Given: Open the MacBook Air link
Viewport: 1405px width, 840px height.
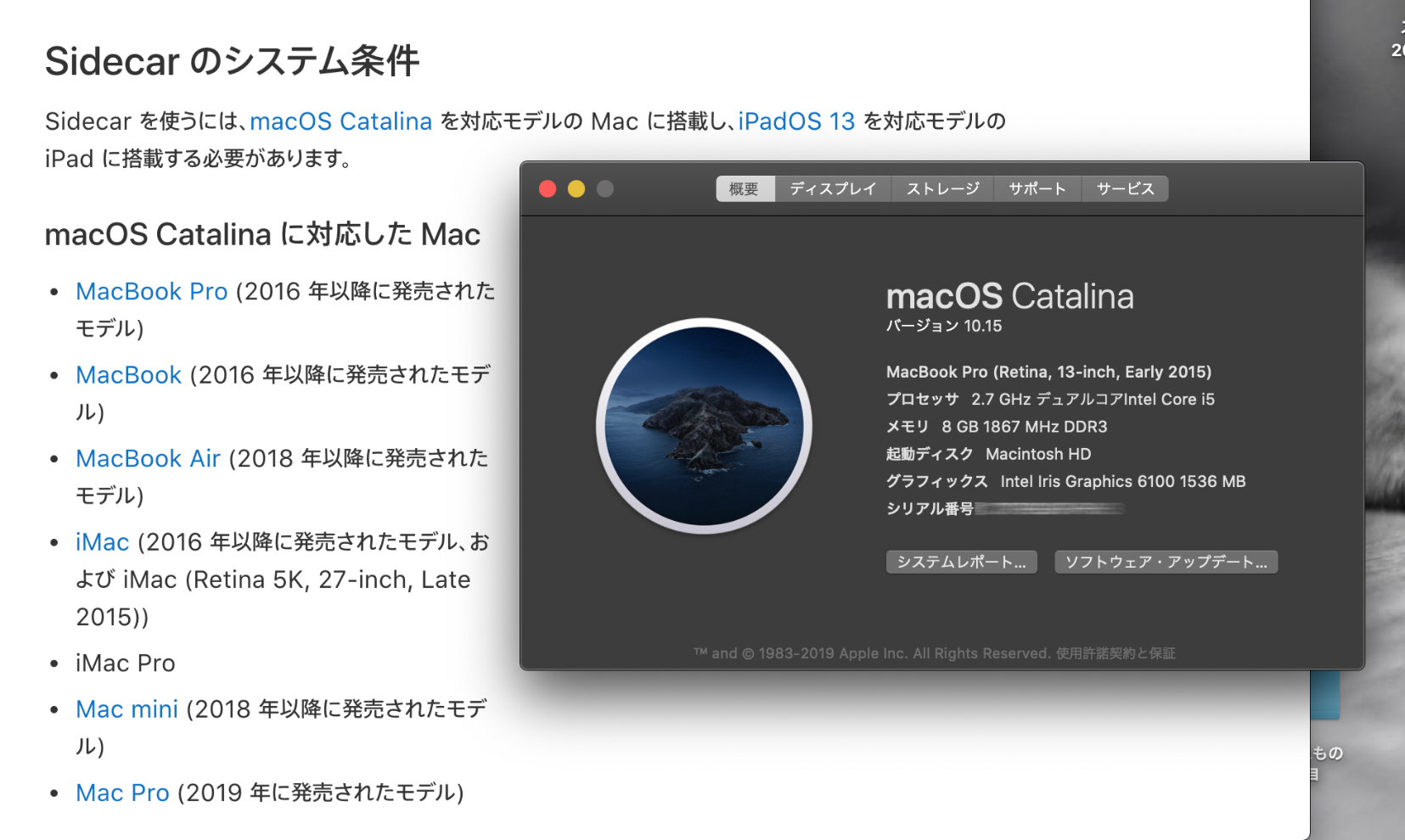Looking at the screenshot, I should [149, 458].
